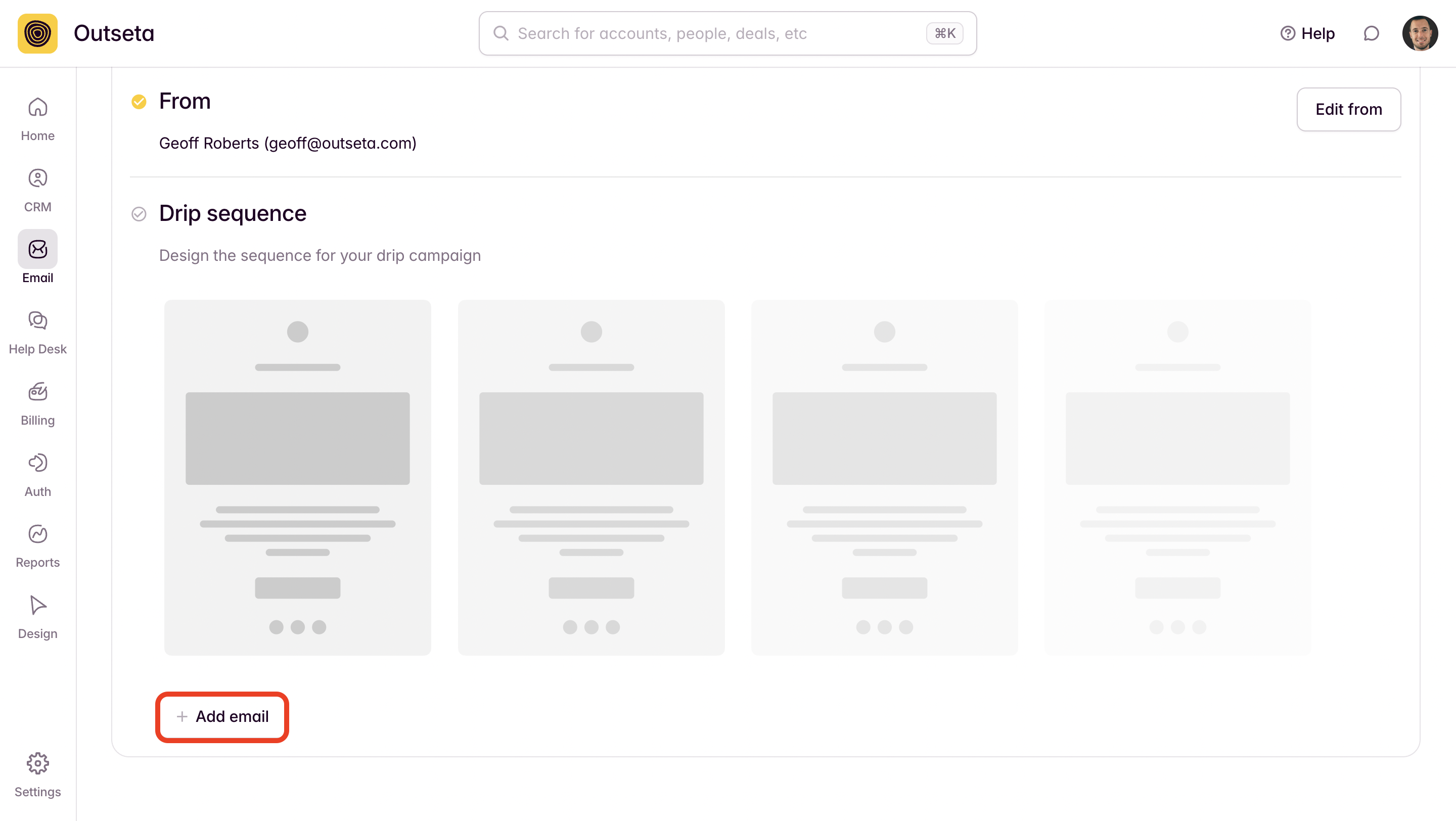This screenshot has height=821, width=1456.
Task: Click the Geoff Roberts sender address text
Action: 288,143
